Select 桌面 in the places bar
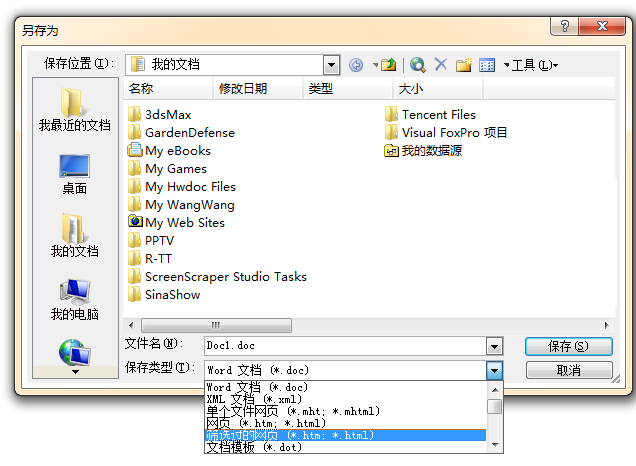Viewport: 636px width, 466px height. point(74,174)
